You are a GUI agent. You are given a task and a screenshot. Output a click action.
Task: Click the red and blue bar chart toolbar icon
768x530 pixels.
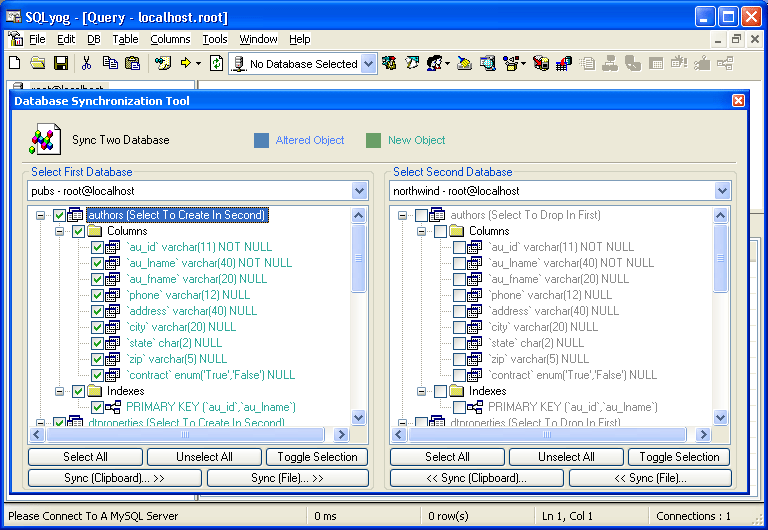(564, 63)
